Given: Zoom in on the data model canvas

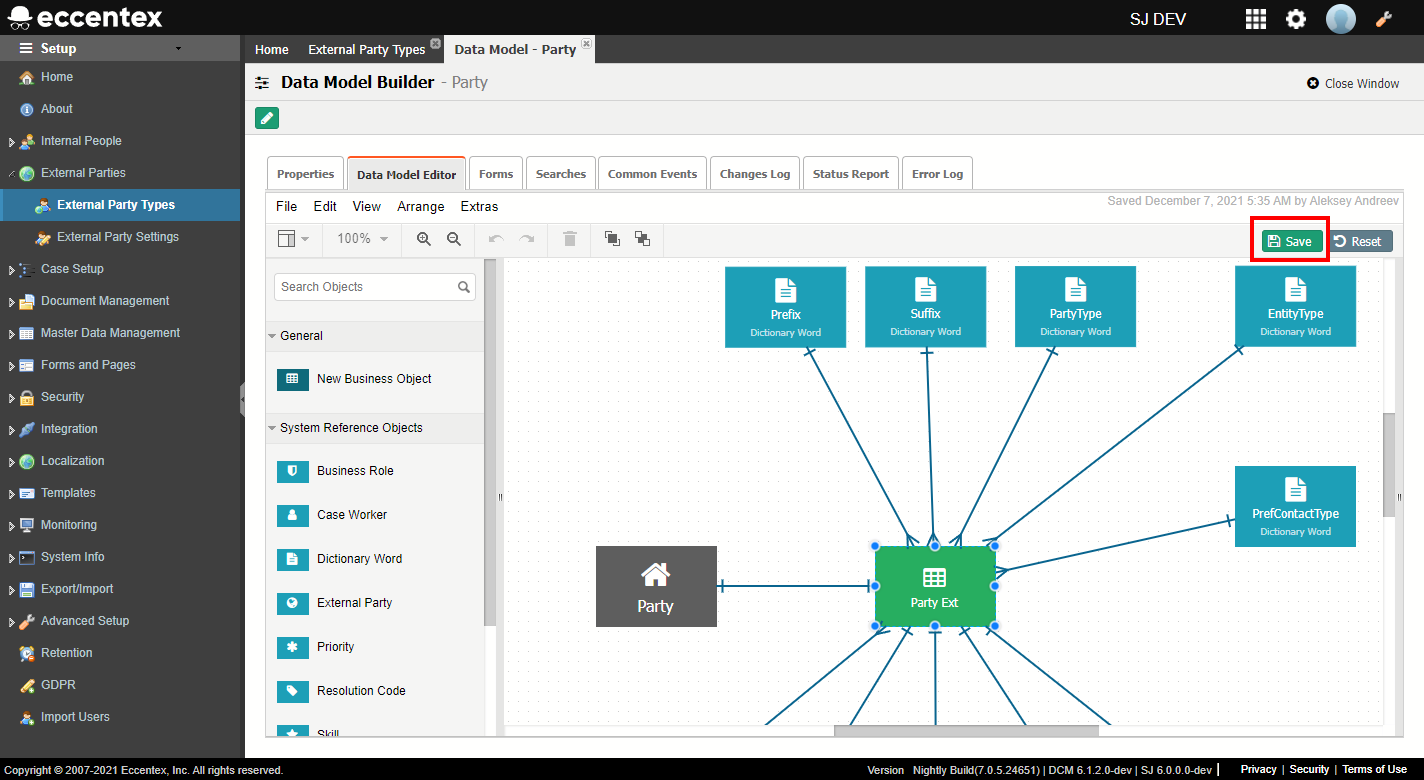Looking at the screenshot, I should point(423,239).
